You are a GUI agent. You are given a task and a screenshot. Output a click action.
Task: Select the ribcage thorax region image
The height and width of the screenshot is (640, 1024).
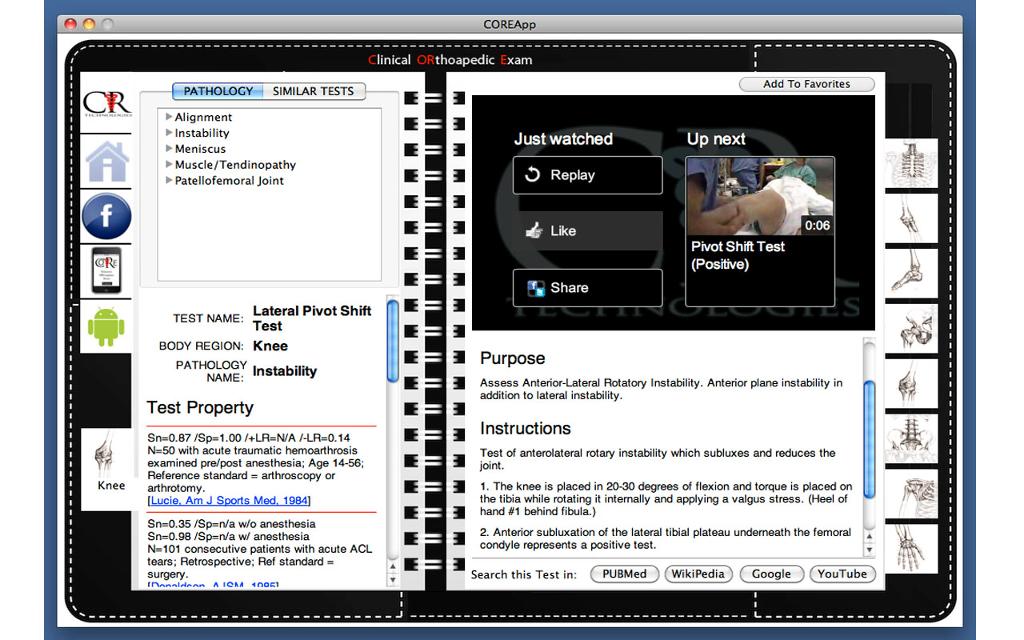coord(911,163)
